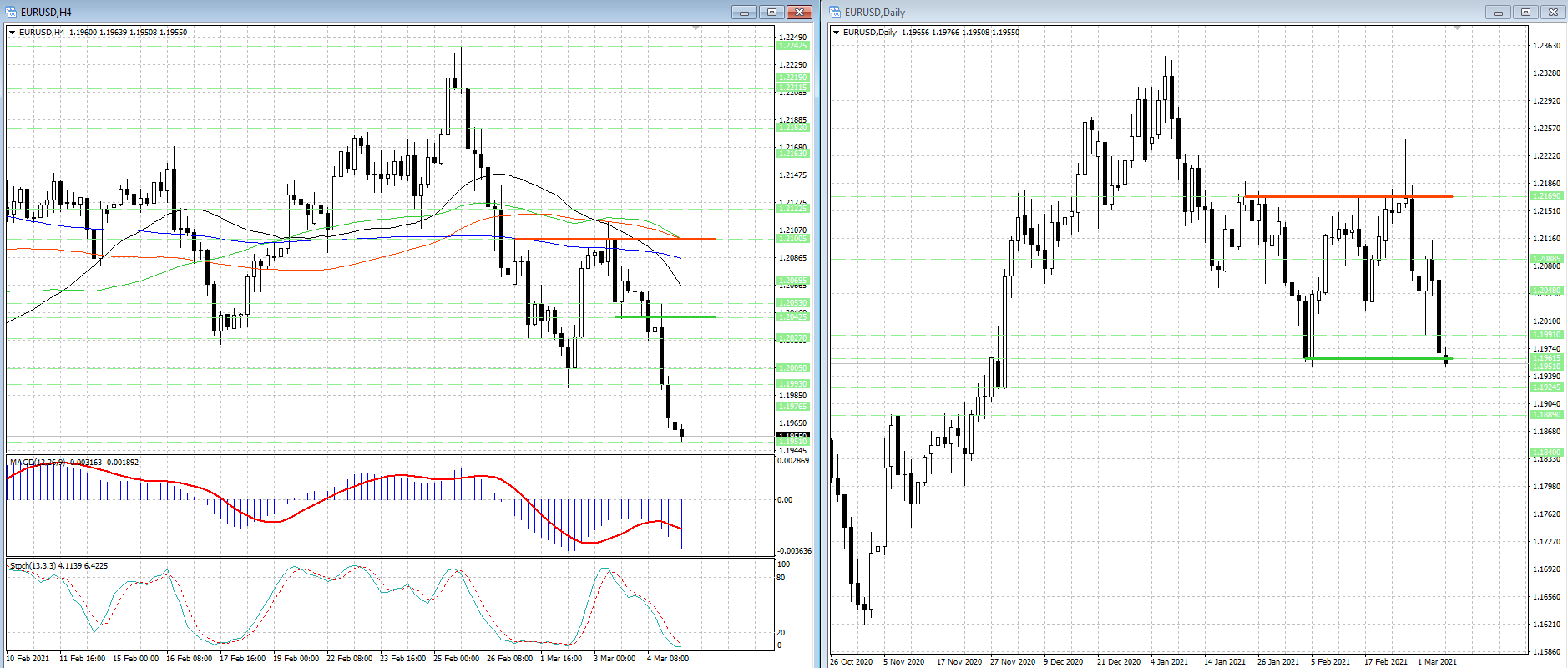The width and height of the screenshot is (1568, 668).
Task: Click the '15 Feb 00:00' date on H4 axis
Action: [x=135, y=659]
